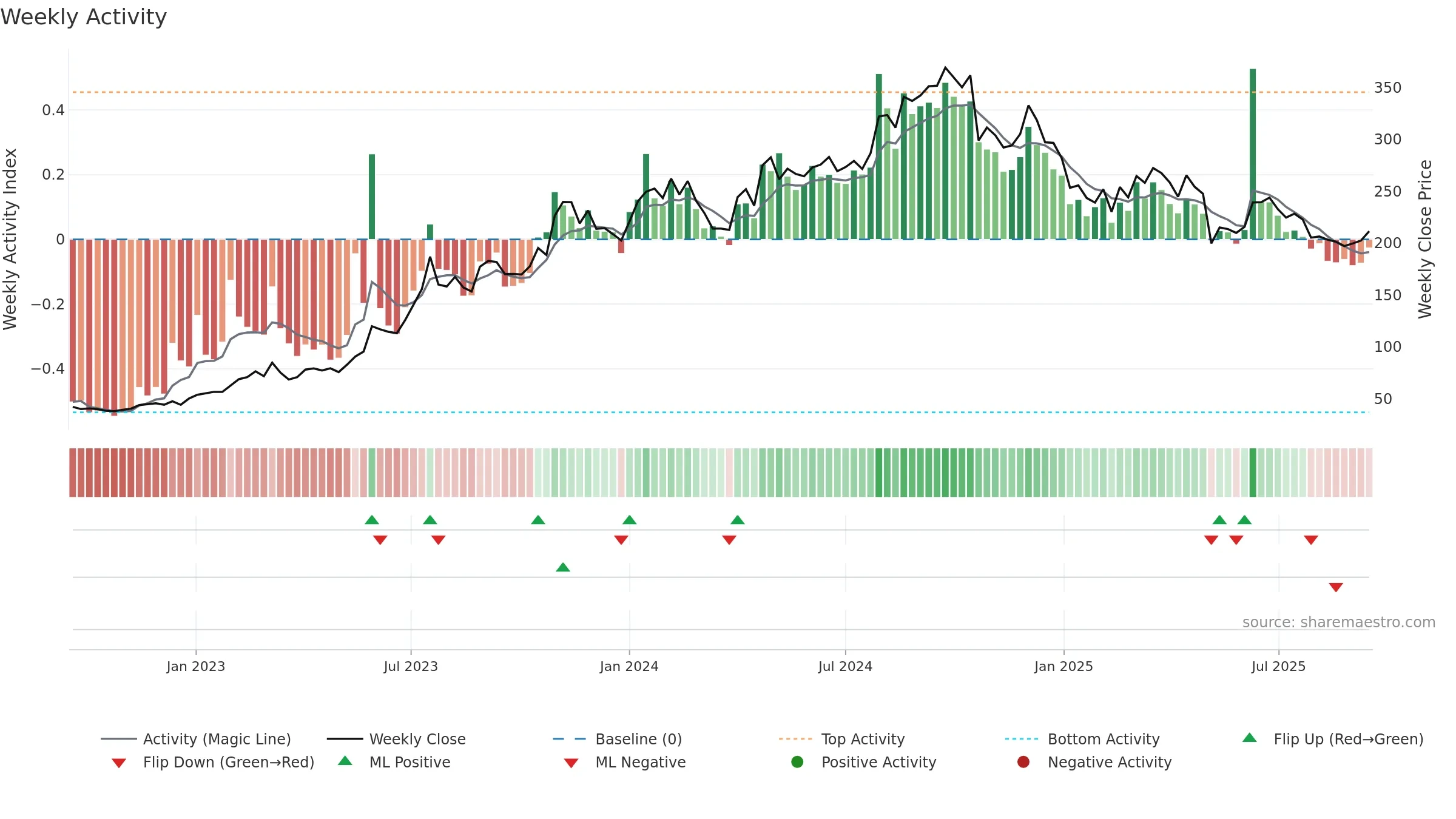The image size is (1456, 819).
Task: Toggle the ML Positive legend entry
Action: coord(394,762)
